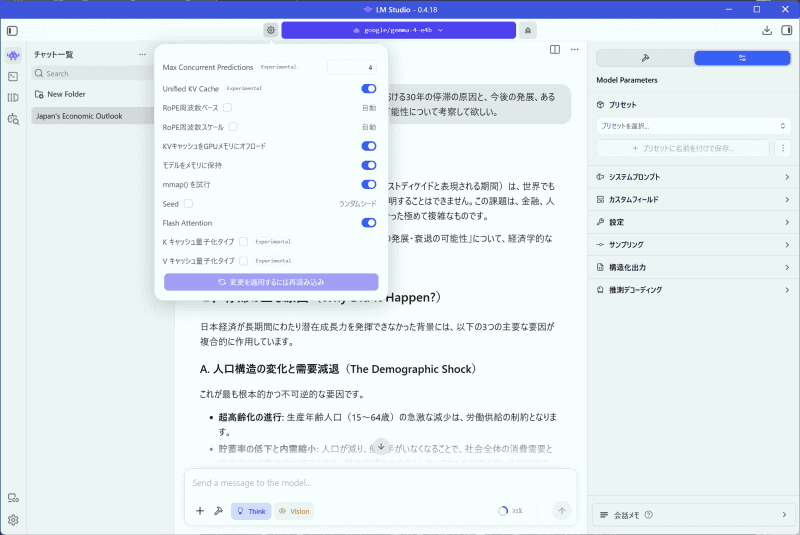Screen dimensions: 800x535
Task: Open chat more options ellipsis
Action: (x=575, y=49)
